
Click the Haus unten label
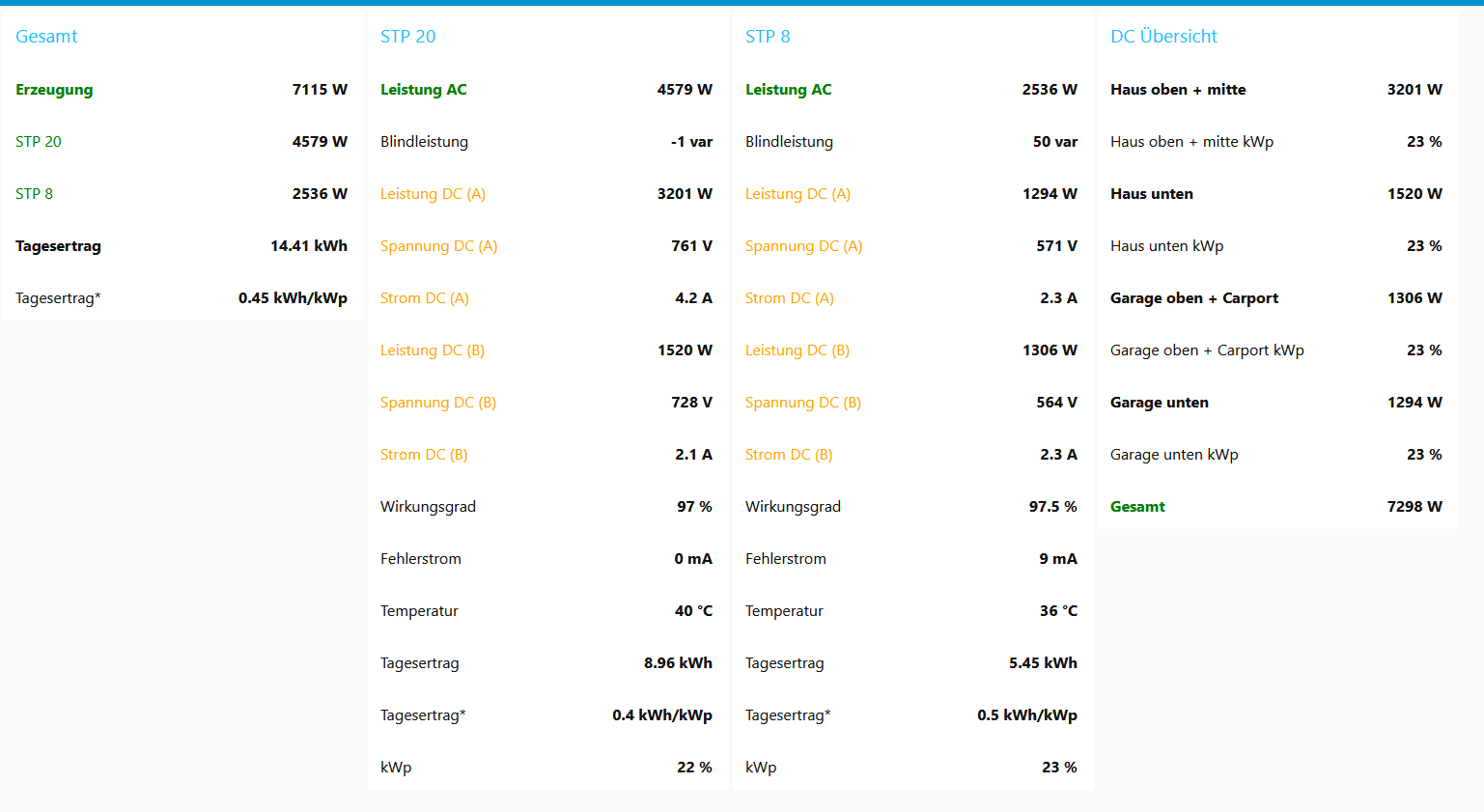click(1152, 194)
